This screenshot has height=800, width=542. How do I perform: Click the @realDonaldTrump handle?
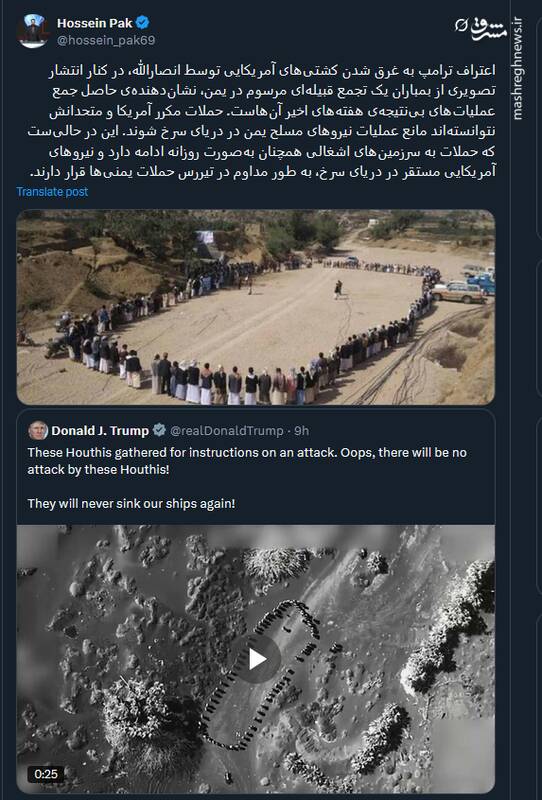click(226, 431)
